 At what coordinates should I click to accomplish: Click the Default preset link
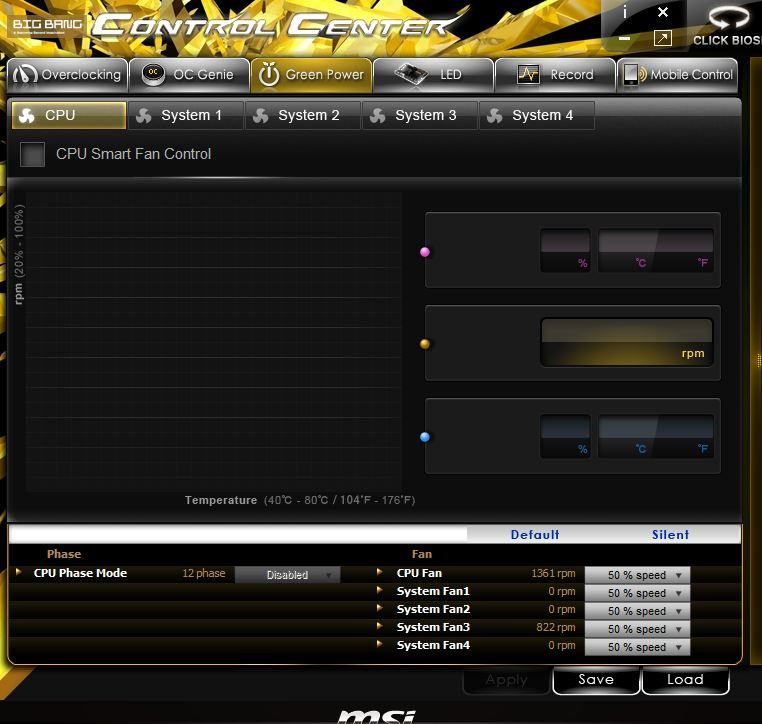pyautogui.click(x=535, y=534)
